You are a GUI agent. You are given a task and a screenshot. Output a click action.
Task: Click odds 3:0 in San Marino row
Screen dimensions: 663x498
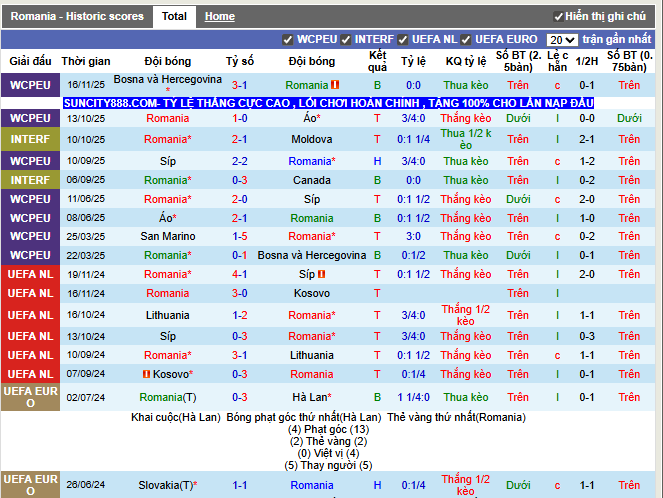[x=413, y=236]
